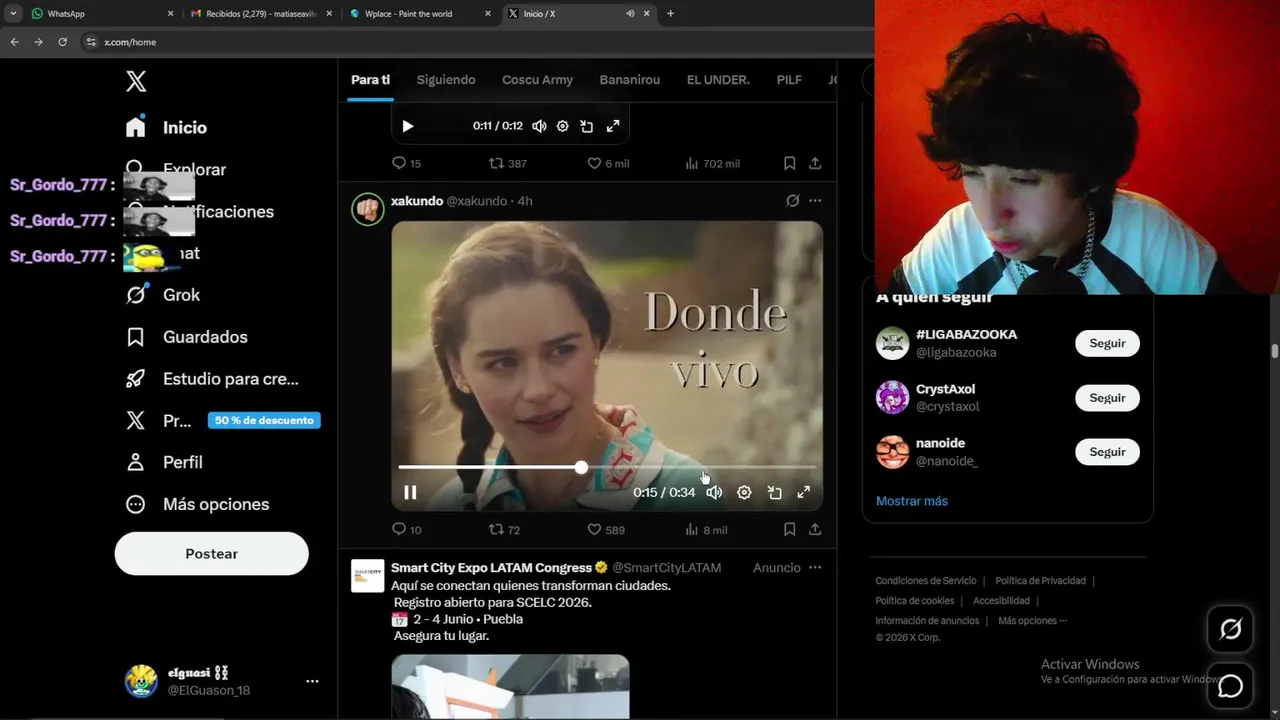Switch to Wplace Paint the world tab
This screenshot has width=1280, height=720.
(x=420, y=14)
